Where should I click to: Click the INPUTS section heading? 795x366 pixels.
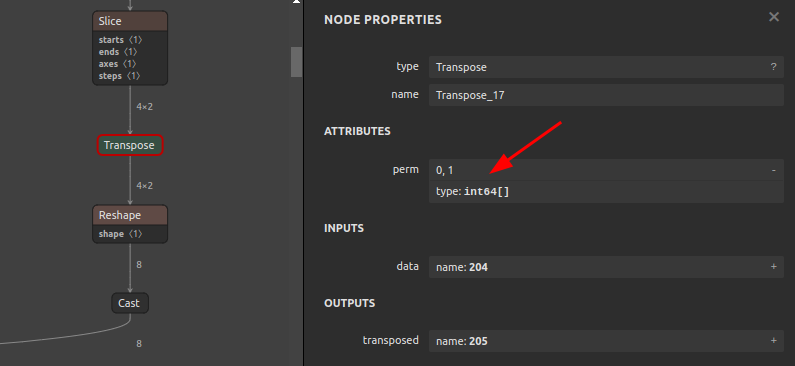tap(344, 228)
